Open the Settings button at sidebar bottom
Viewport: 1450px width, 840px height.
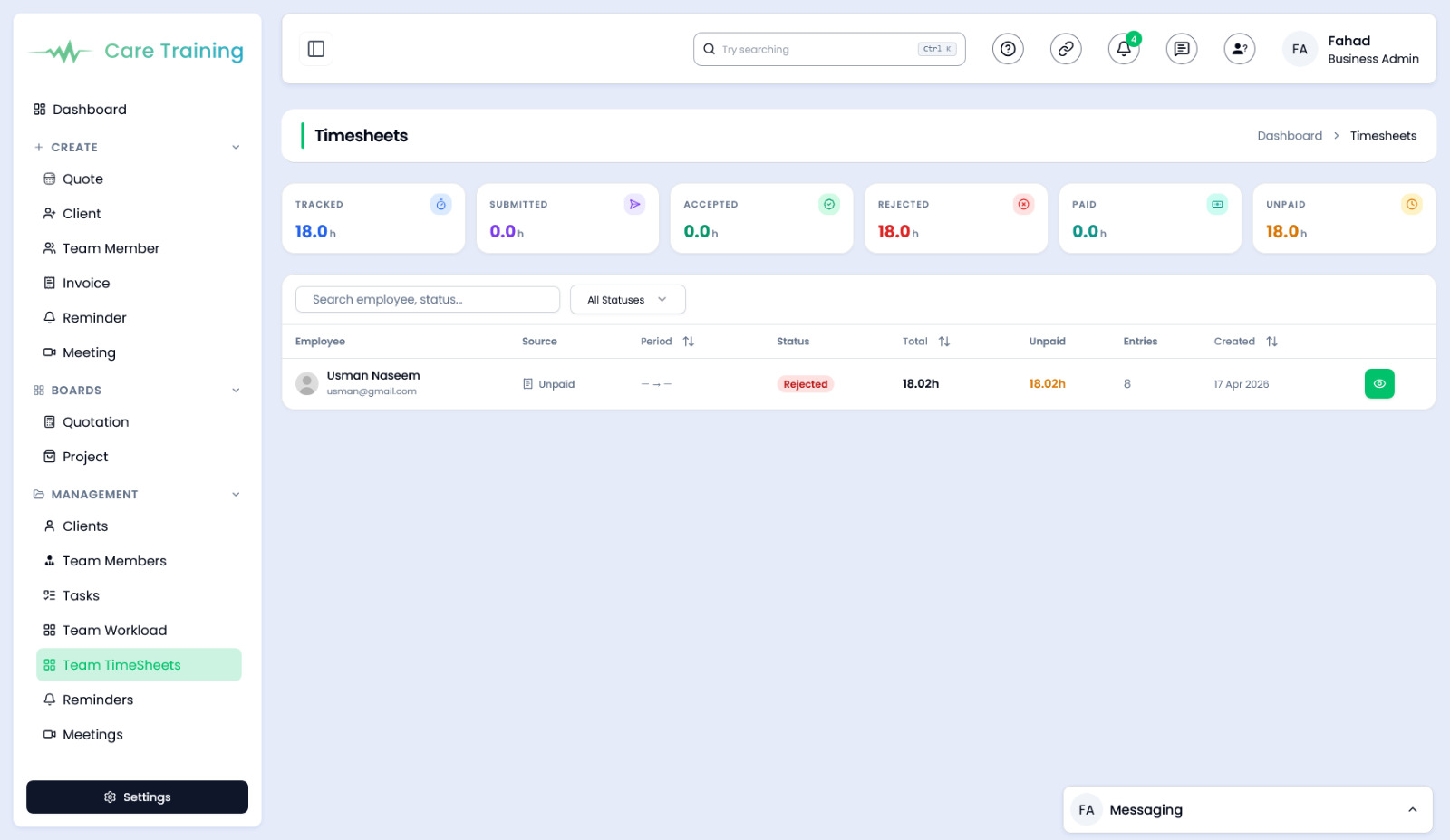tap(137, 797)
